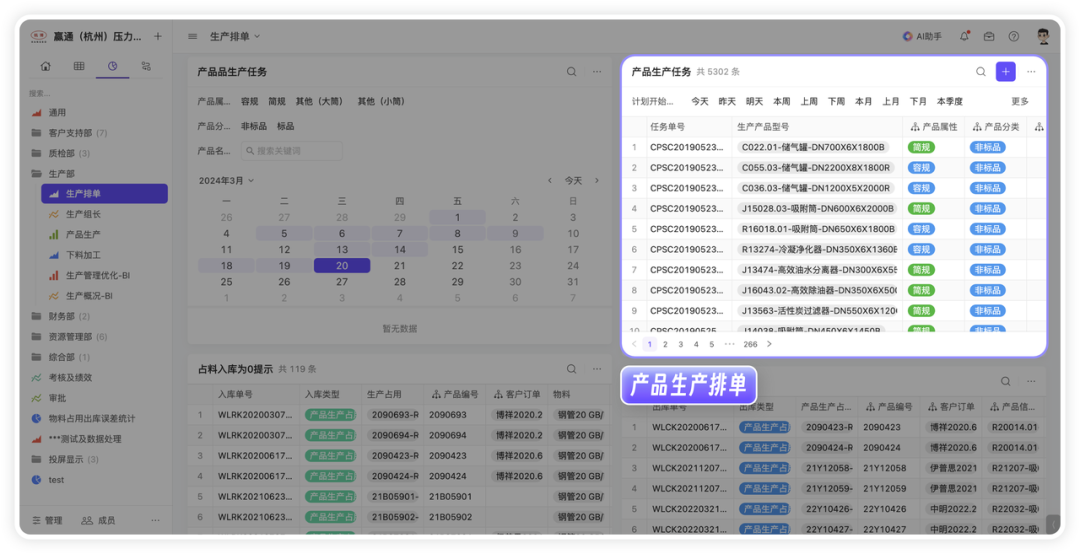This screenshot has height=554, width=1080.
Task: Search in 产品品生产任务 calendar panel
Action: 572,72
